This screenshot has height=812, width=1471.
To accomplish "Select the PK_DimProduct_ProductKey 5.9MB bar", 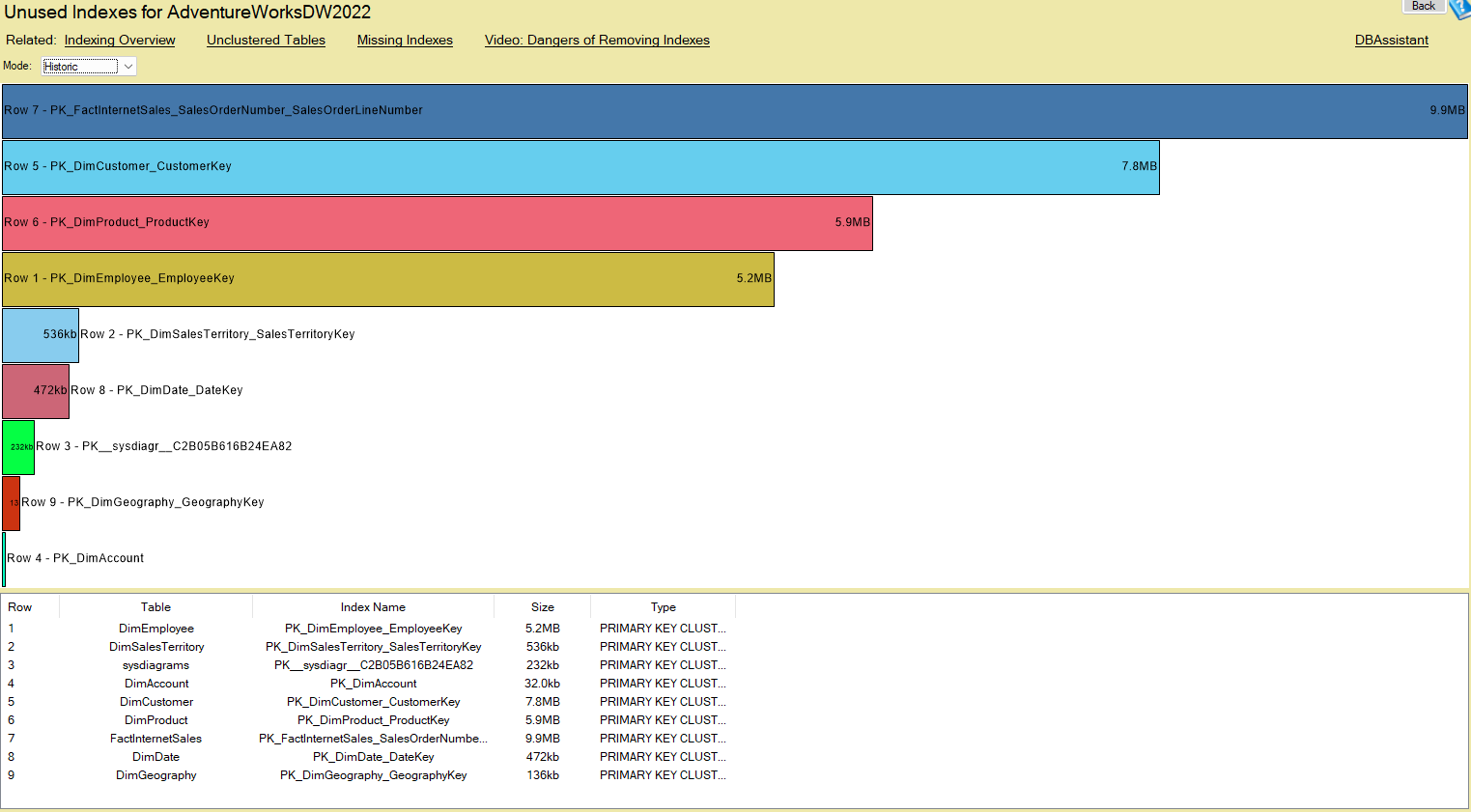I will pos(438,223).
